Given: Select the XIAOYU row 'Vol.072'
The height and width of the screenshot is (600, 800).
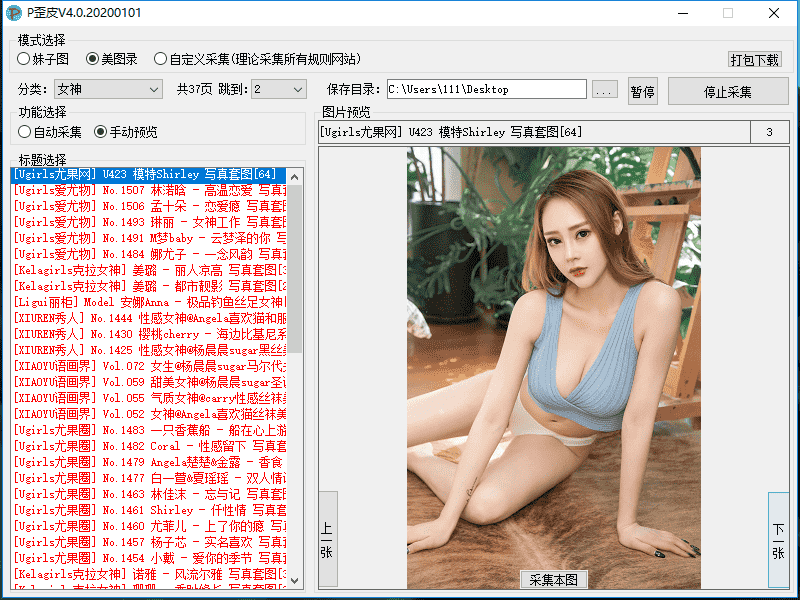Looking at the screenshot, I should point(148,366).
